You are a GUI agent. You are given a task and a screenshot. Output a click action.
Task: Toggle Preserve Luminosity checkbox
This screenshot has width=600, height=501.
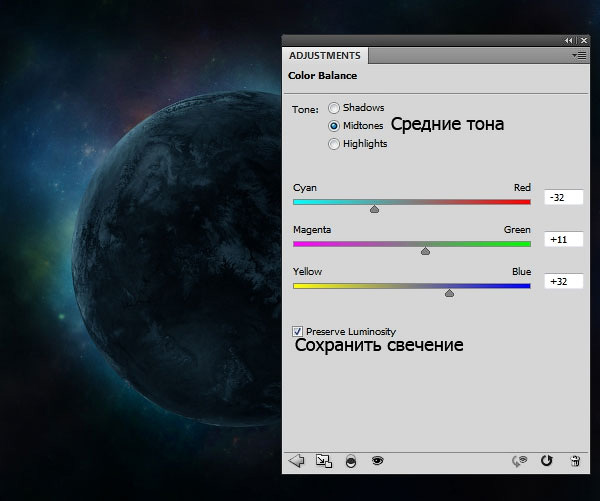pyautogui.click(x=298, y=331)
